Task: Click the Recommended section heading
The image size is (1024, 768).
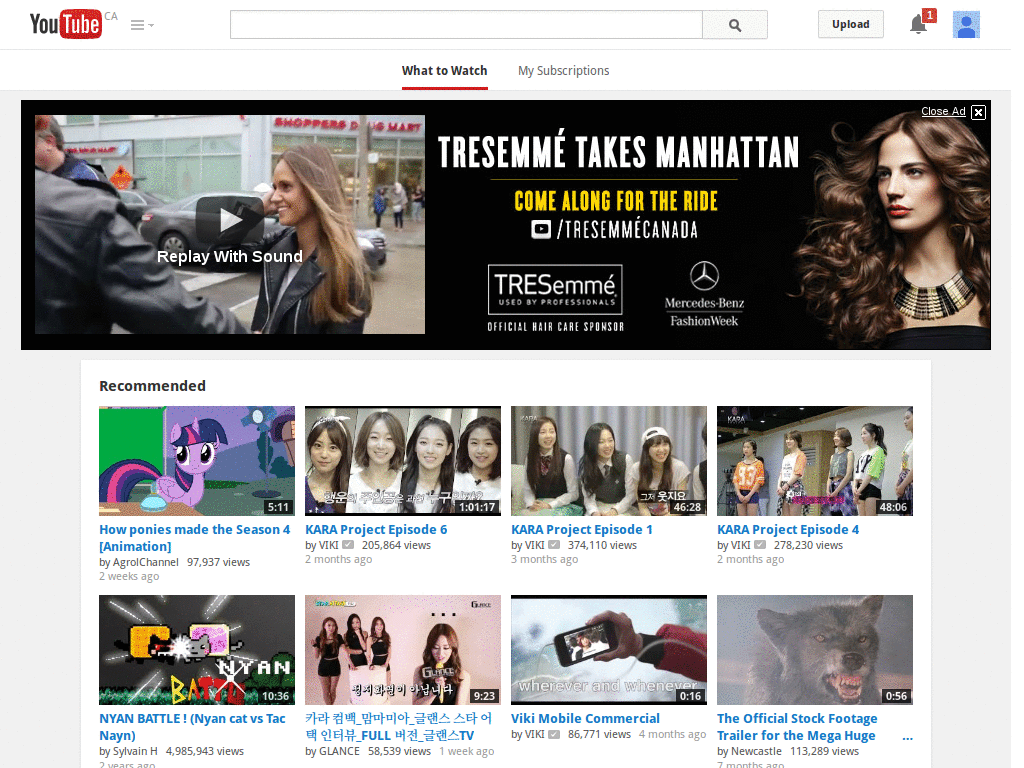Action: pyautogui.click(x=152, y=386)
